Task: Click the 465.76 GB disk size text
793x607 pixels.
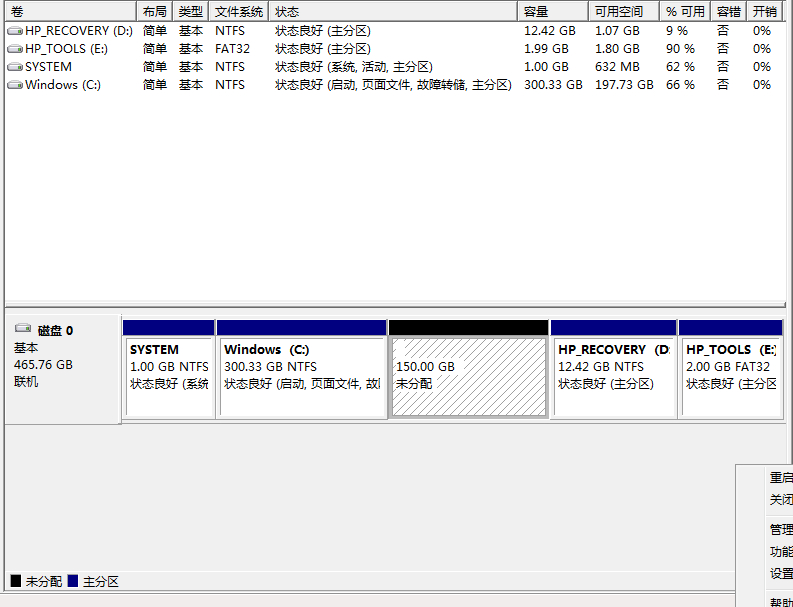Action: (x=43, y=365)
